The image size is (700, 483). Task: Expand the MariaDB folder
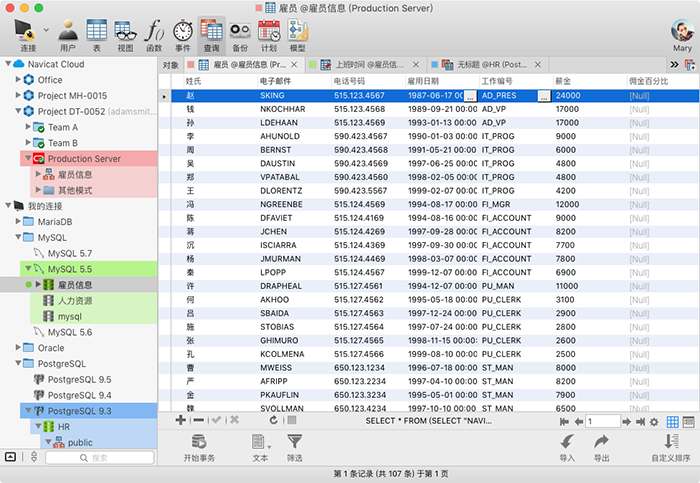tap(18, 221)
